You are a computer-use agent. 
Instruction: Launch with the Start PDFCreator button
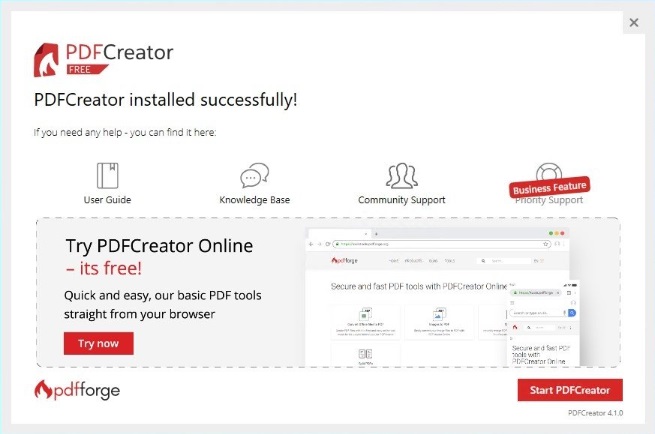click(x=570, y=390)
